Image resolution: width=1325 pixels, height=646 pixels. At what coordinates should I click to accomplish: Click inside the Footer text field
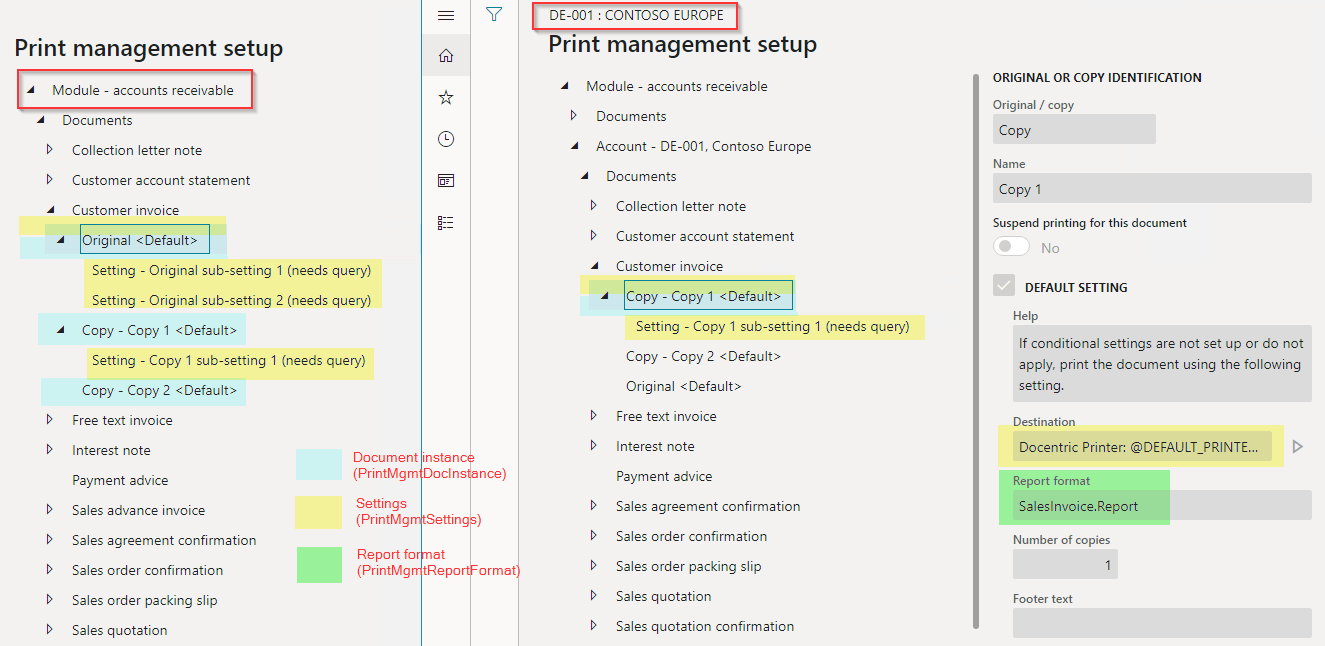(x=1160, y=624)
